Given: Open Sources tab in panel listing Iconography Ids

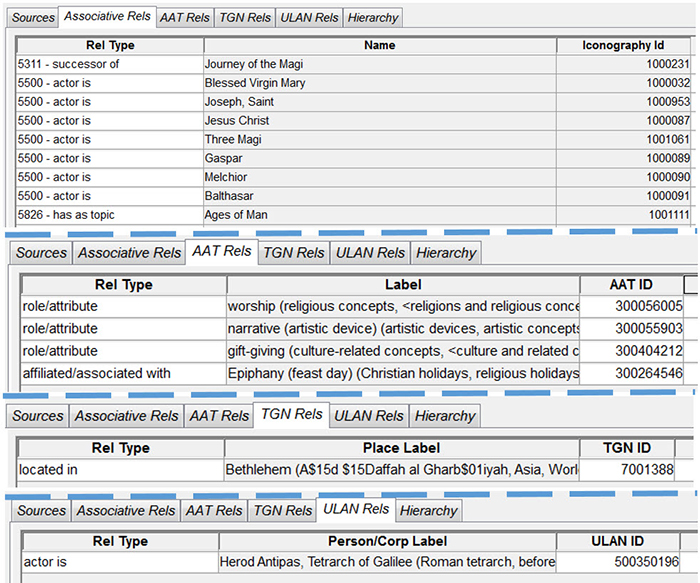Looking at the screenshot, I should coord(33,17).
